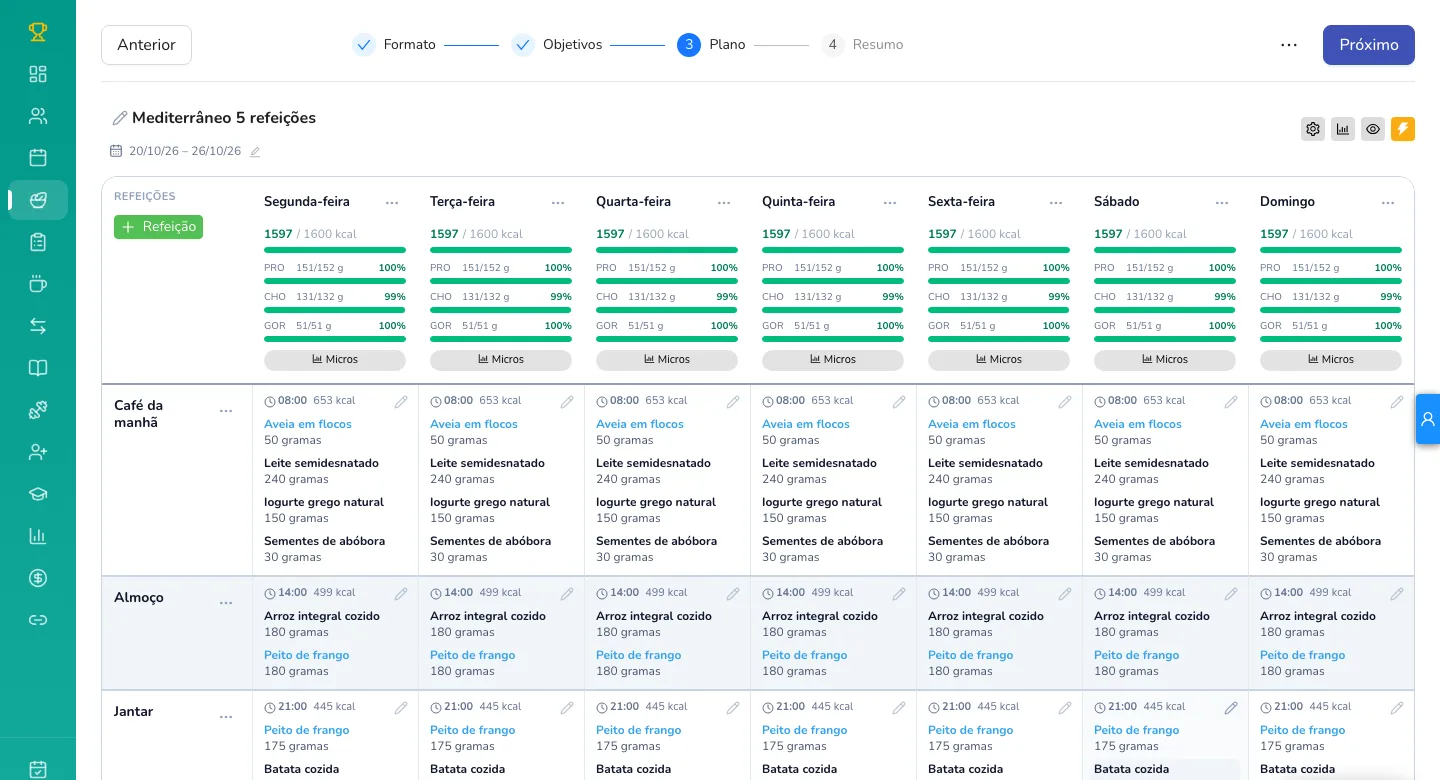Screen dimensions: 1440x780
Task: Open the mug icon in the sidebar
Action: (38, 284)
